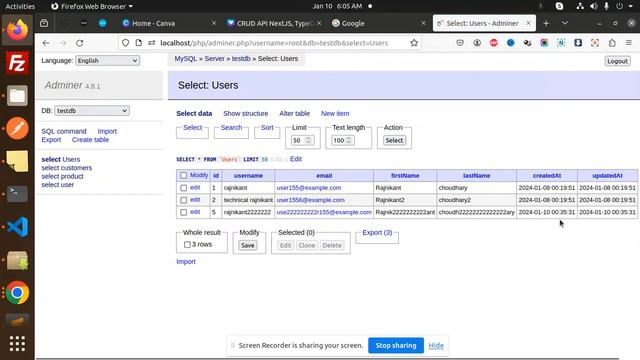The image size is (640, 360).
Task: Open the DB testdb dropdown
Action: click(92, 111)
